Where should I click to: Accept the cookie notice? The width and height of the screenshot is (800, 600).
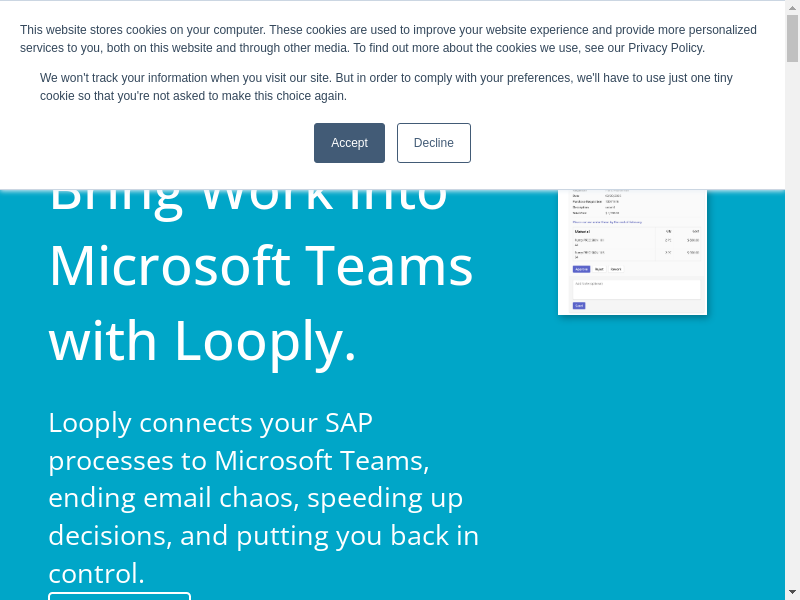tap(349, 143)
